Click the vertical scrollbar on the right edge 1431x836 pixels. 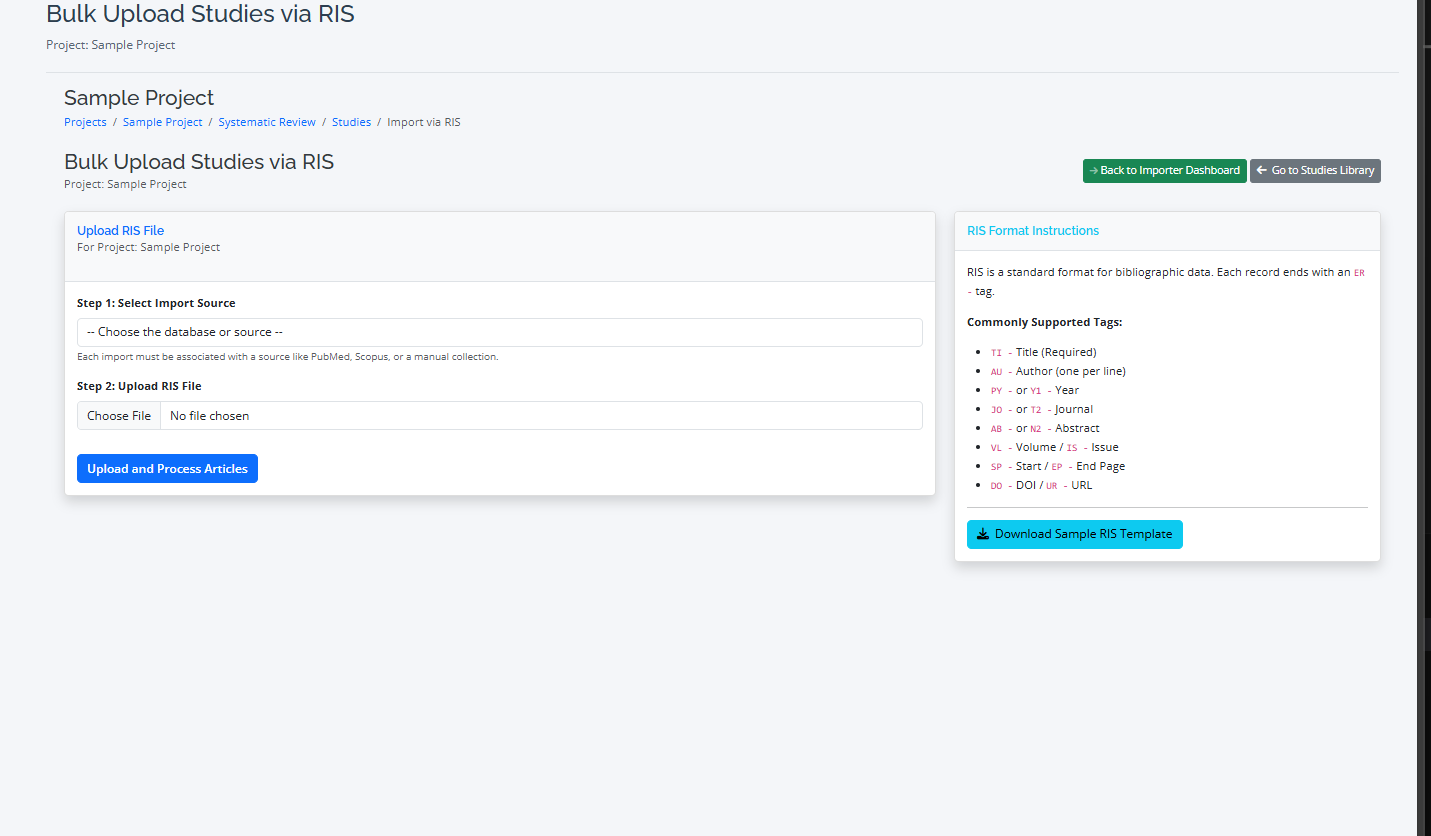pos(1423,400)
